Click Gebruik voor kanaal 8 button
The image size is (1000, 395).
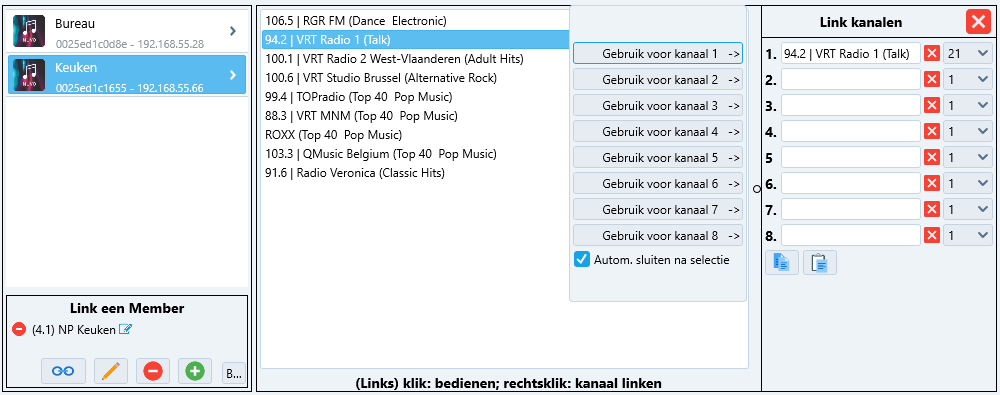[x=658, y=235]
